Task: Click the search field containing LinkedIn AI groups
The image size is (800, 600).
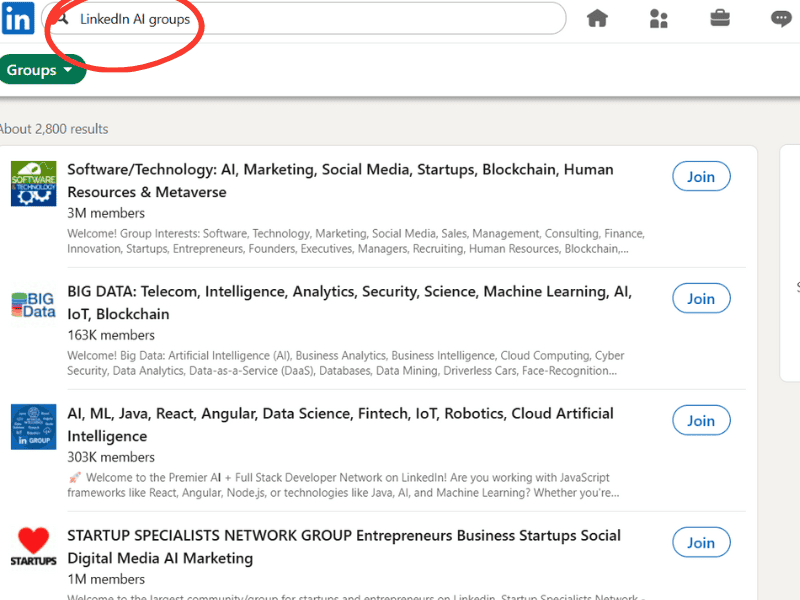Action: tap(300, 19)
